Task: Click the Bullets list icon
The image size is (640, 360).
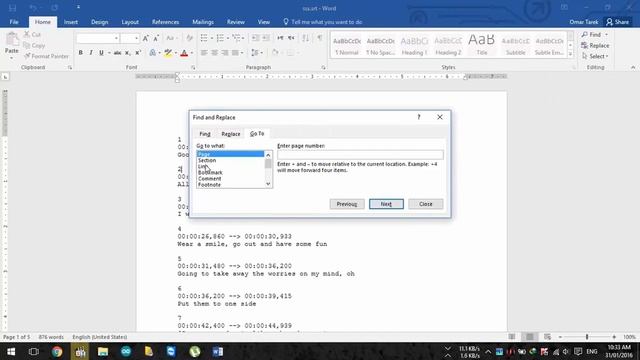Action: click(x=204, y=38)
